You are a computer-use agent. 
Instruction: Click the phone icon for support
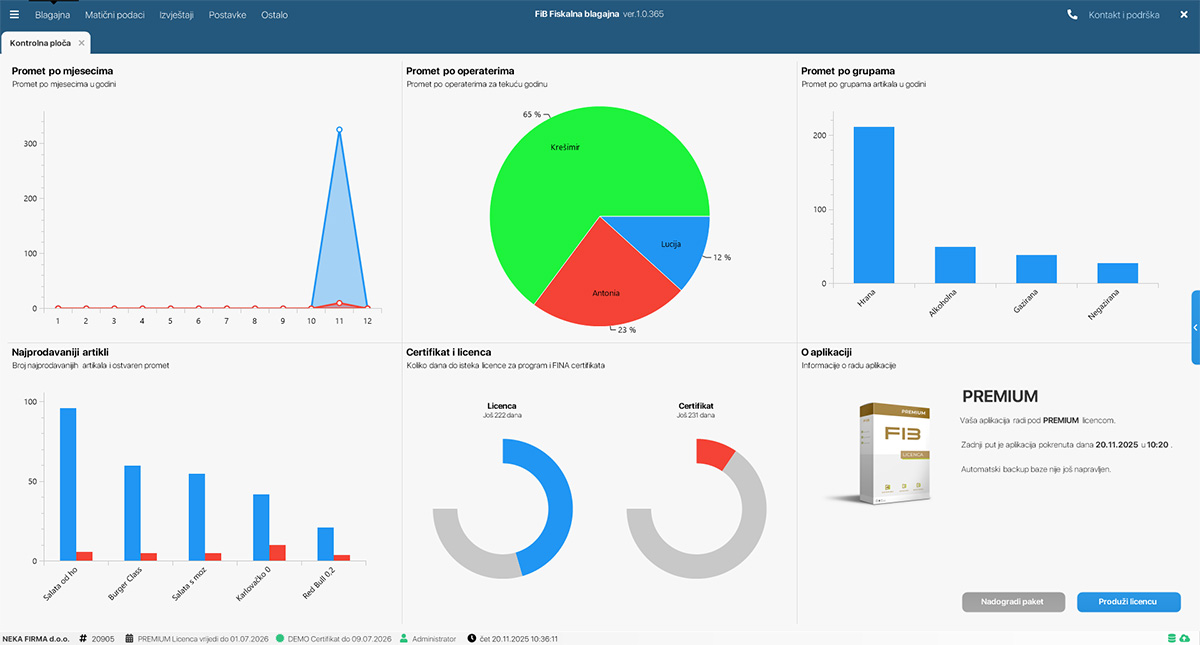(1073, 15)
